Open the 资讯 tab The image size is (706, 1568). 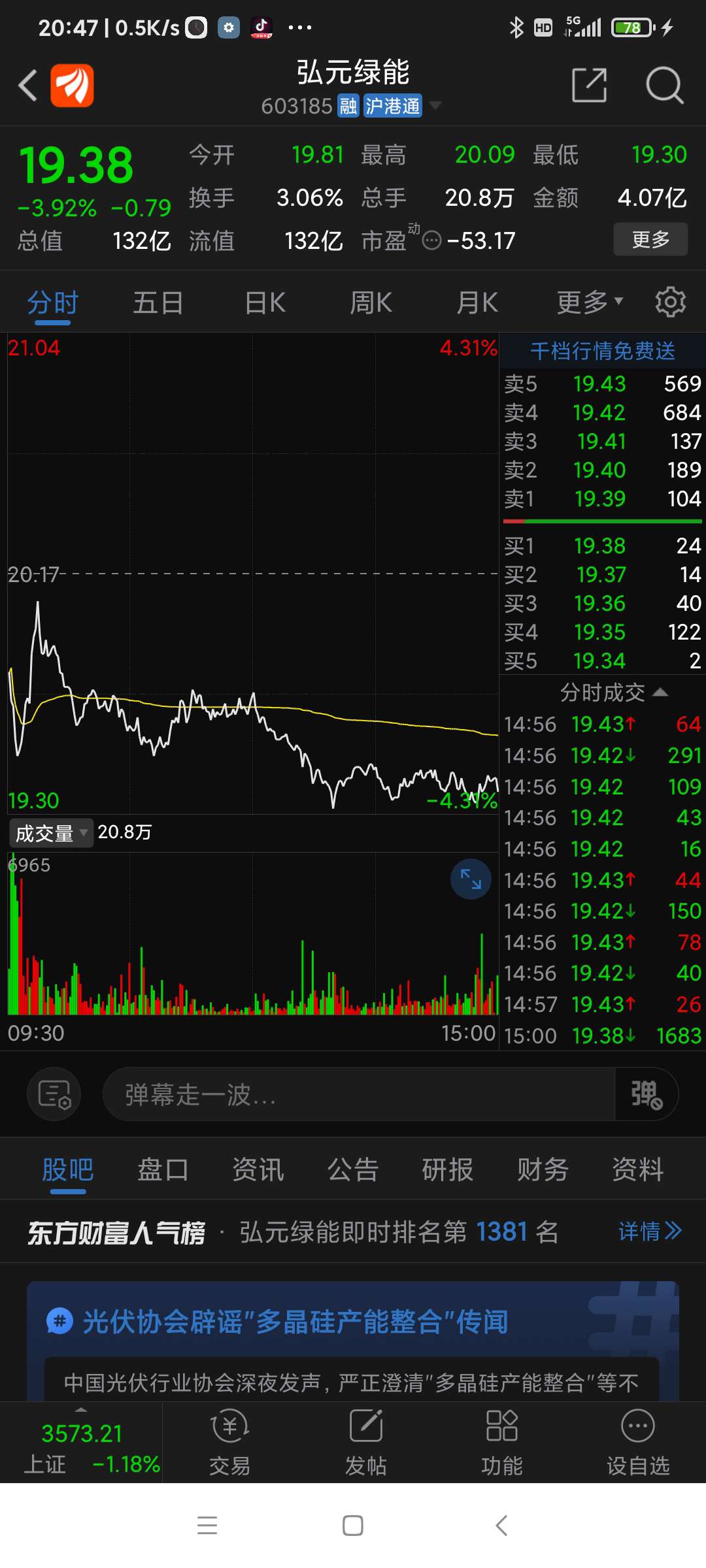258,1169
